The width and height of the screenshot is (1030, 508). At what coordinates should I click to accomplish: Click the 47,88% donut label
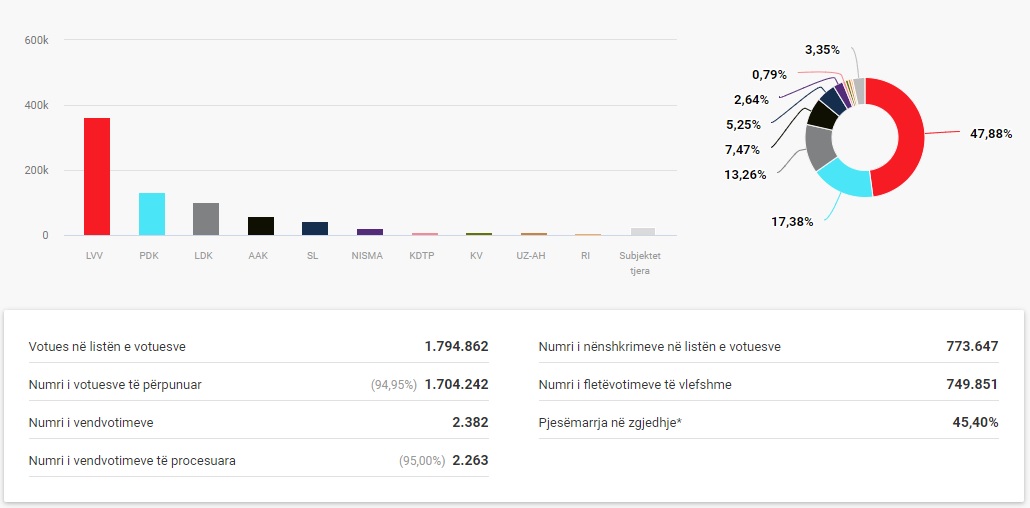tap(991, 133)
